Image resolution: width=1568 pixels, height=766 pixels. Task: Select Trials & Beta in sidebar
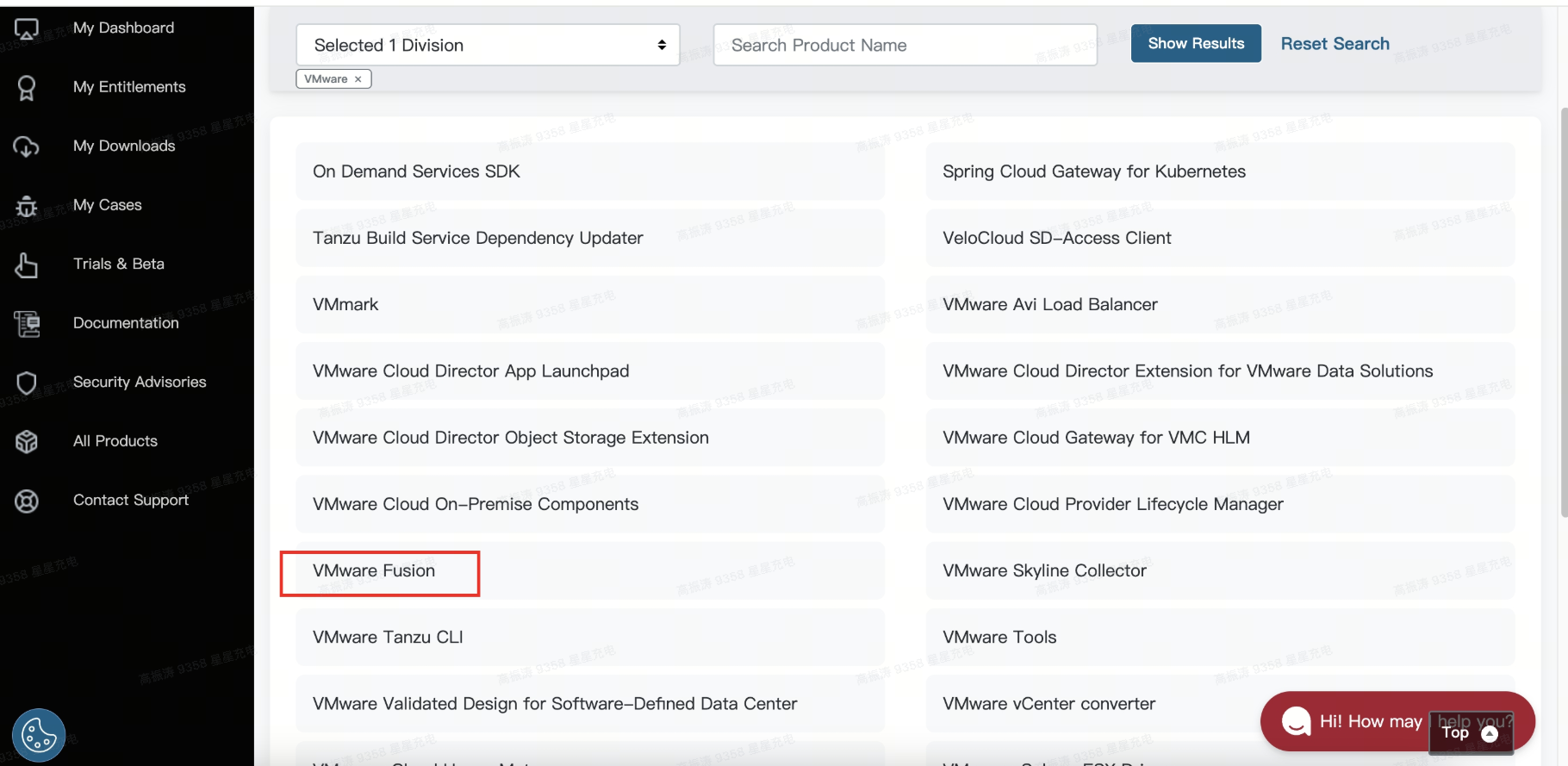tap(119, 264)
